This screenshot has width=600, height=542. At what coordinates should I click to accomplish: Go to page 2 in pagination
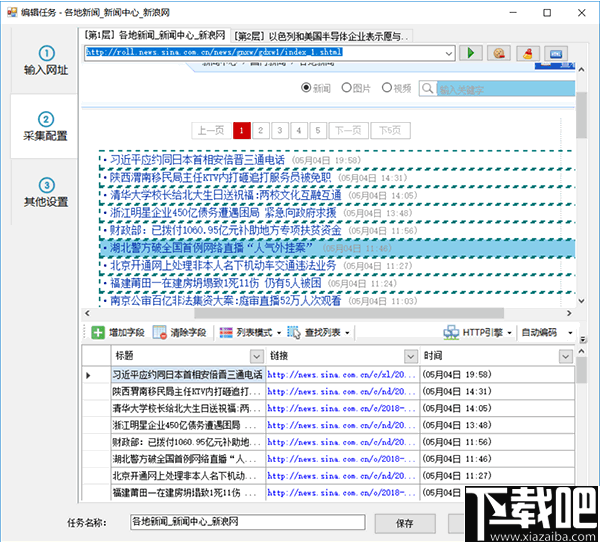(261, 131)
